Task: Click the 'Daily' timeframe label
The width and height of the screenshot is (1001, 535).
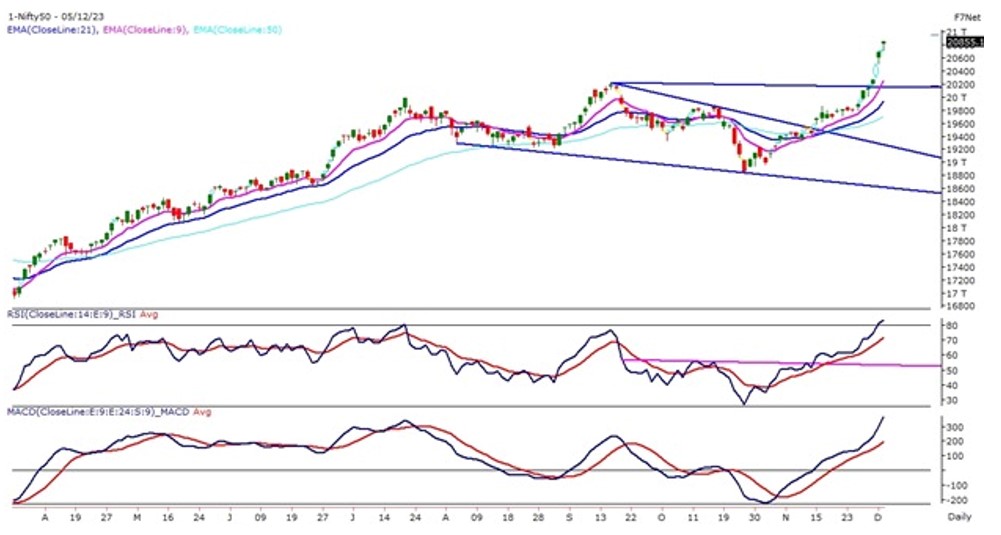Action: 959,516
